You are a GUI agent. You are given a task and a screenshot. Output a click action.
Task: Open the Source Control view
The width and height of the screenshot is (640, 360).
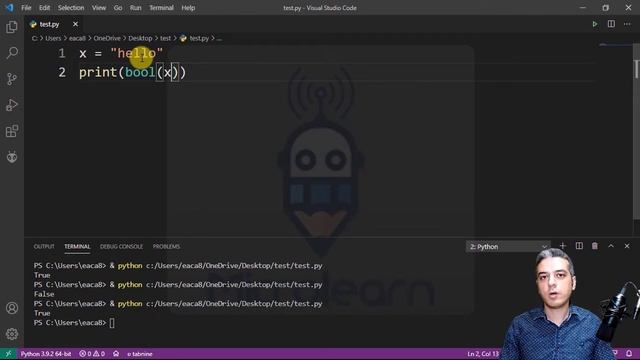pos(12,79)
